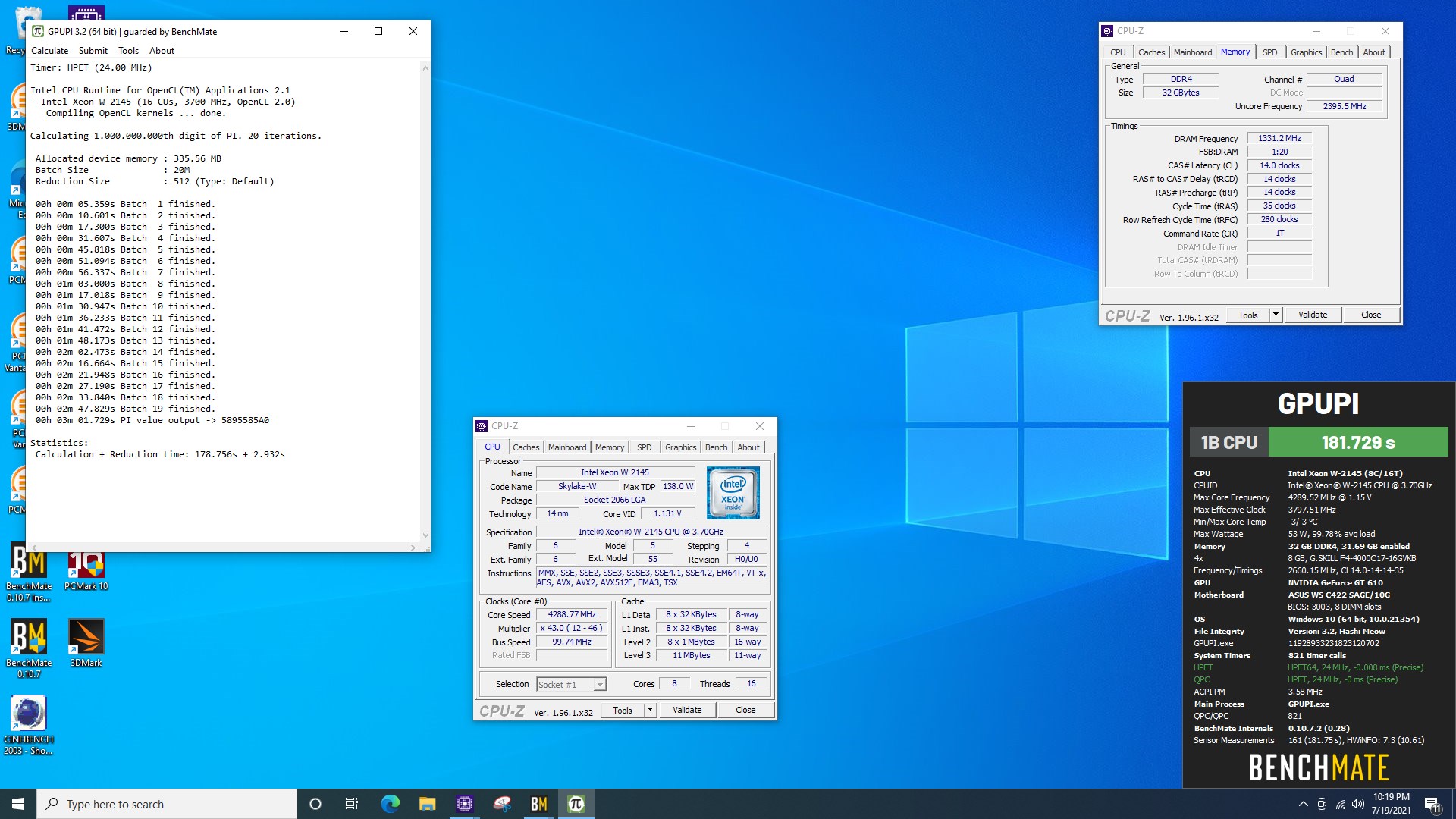Click the Windows Start button
This screenshot has height=819, width=1456.
coord(18,804)
